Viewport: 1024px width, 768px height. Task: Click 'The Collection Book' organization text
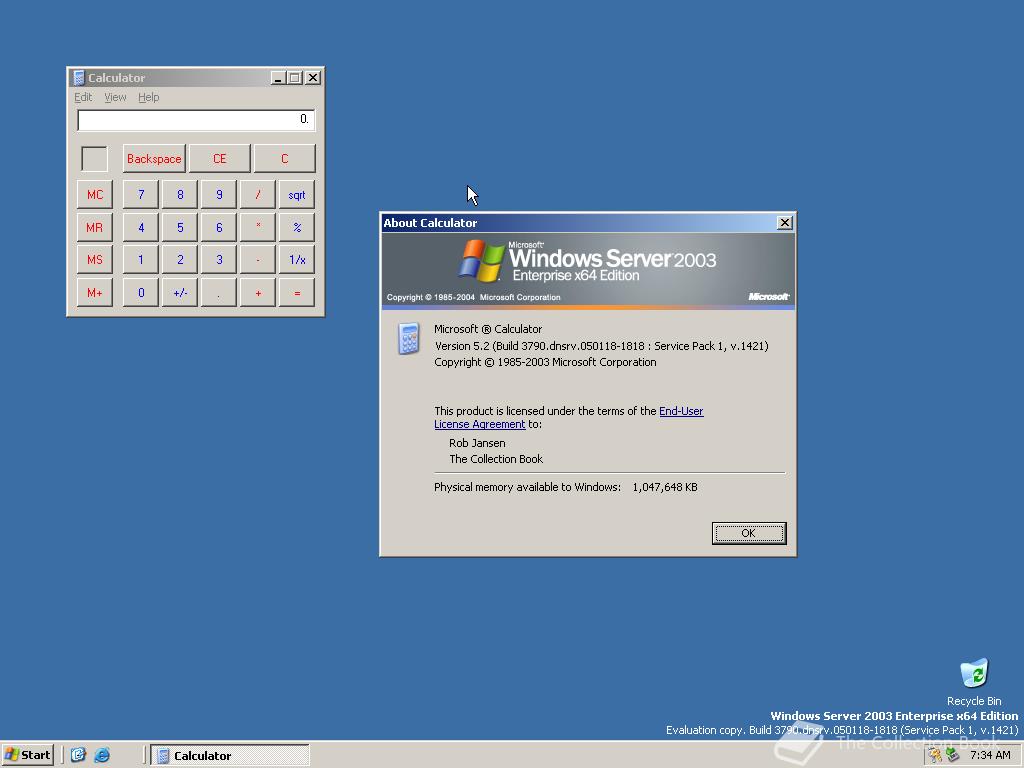(496, 459)
